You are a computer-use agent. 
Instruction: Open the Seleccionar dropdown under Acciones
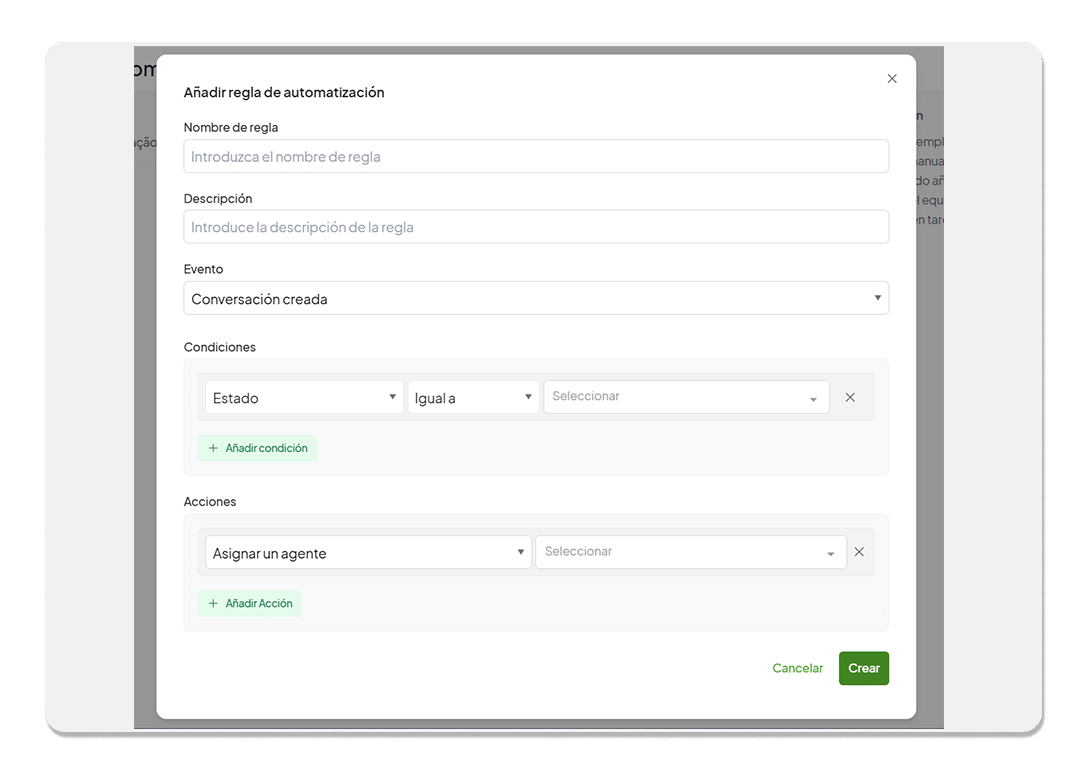(690, 551)
